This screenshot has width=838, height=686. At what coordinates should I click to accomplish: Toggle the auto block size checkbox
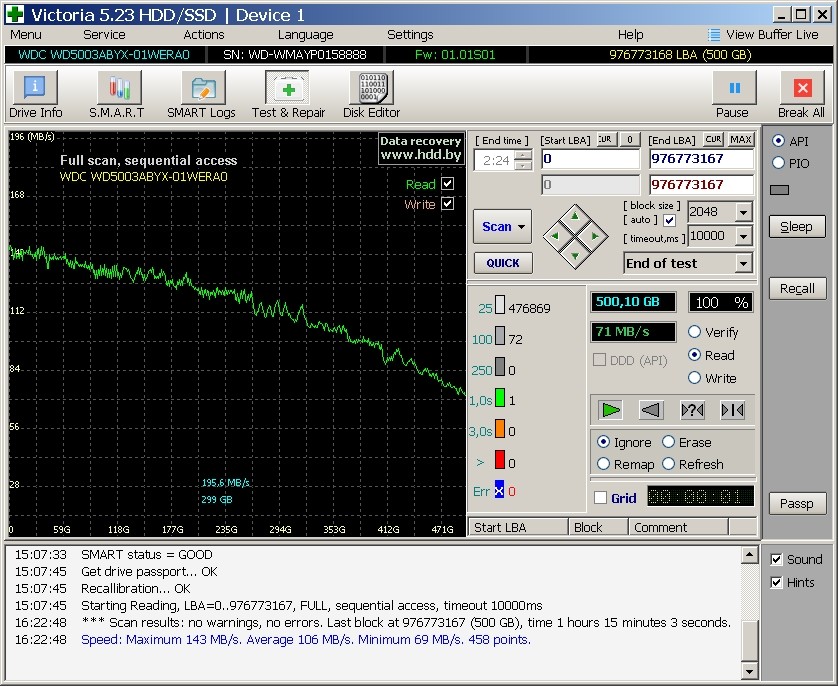669,220
